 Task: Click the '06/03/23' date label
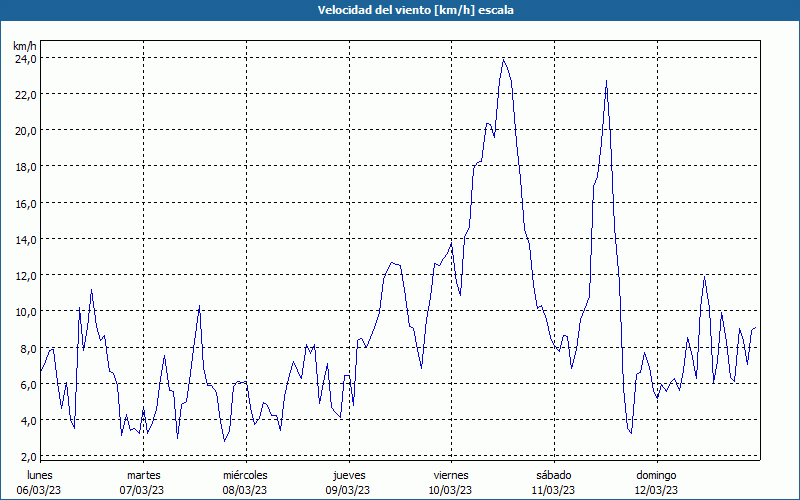click(x=39, y=490)
